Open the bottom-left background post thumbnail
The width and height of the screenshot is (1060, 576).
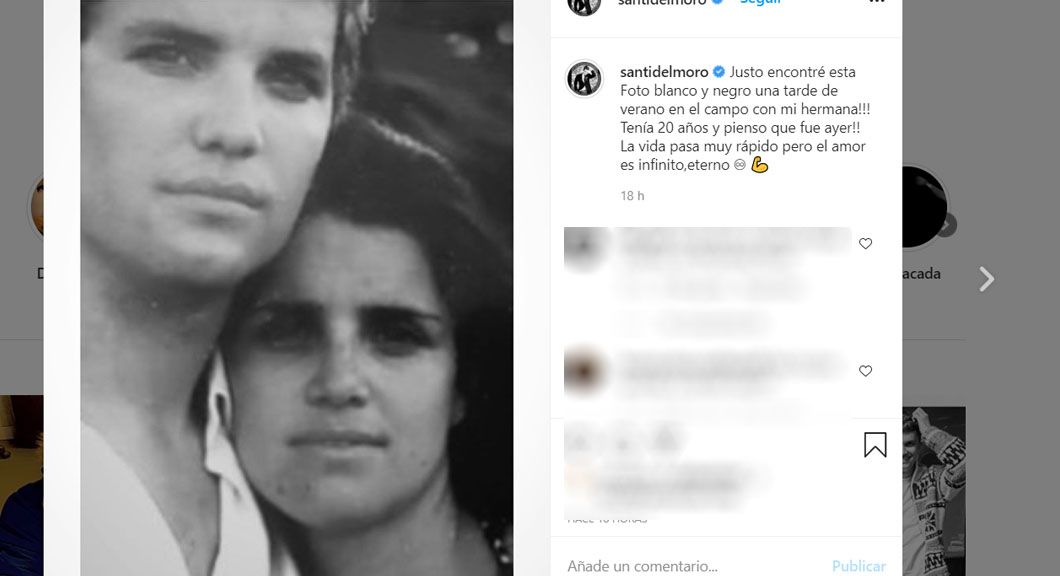(22, 485)
